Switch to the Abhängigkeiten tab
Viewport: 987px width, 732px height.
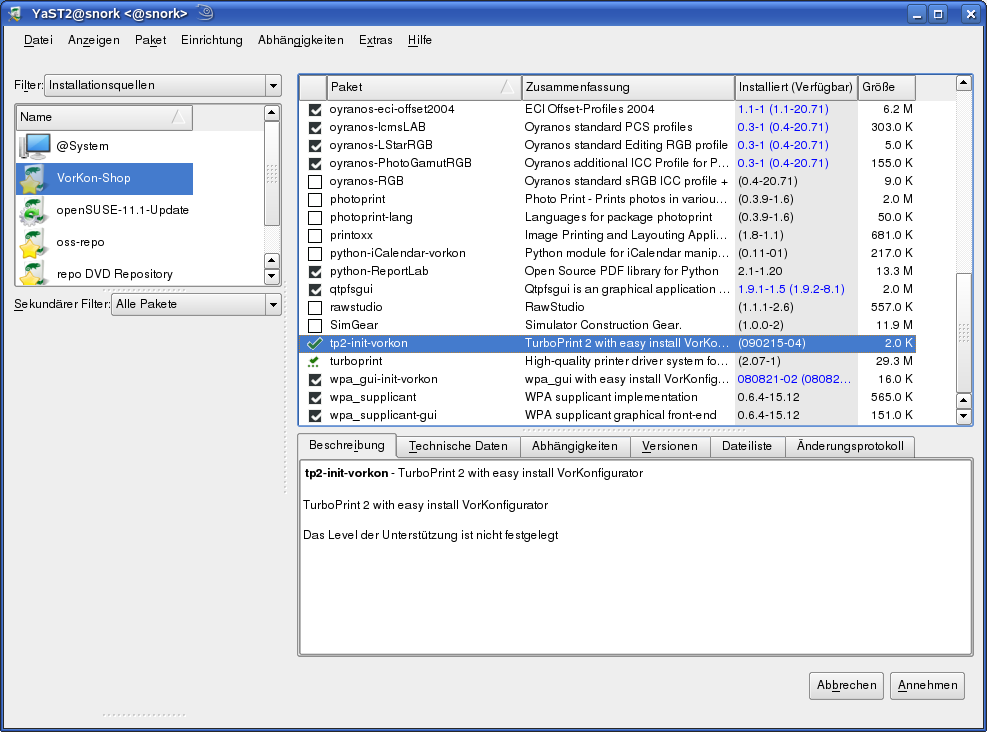click(x=575, y=446)
